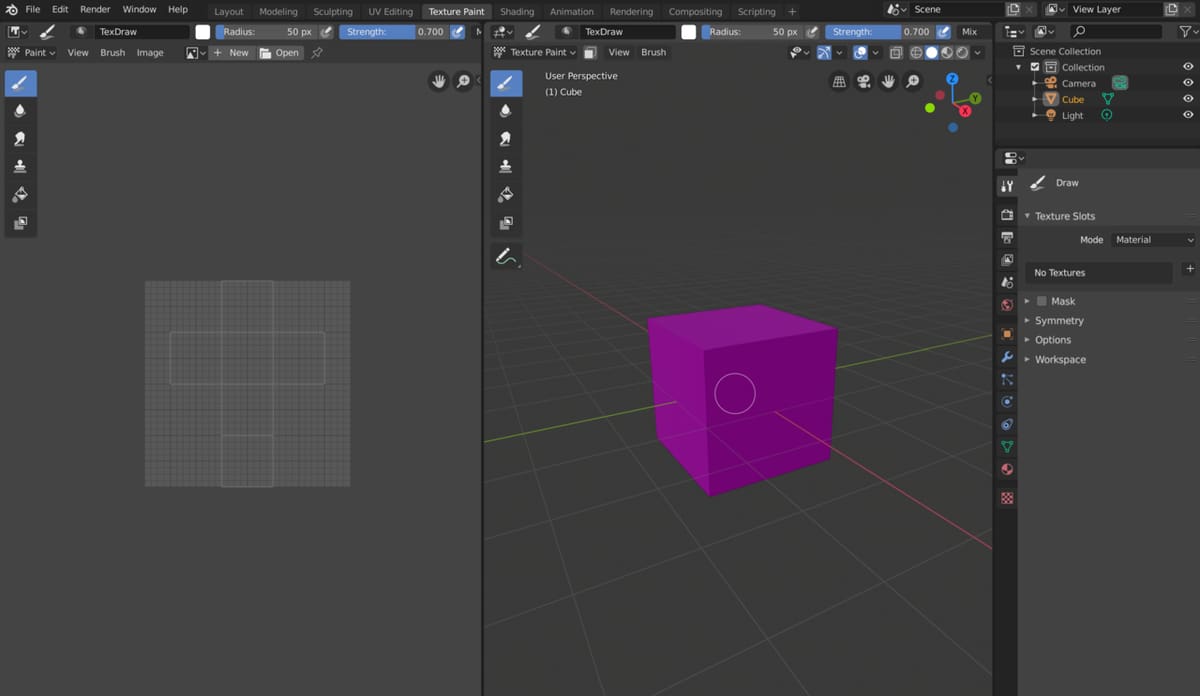Enable the Mask checkbox in properties
The image size is (1200, 696).
click(x=1041, y=301)
